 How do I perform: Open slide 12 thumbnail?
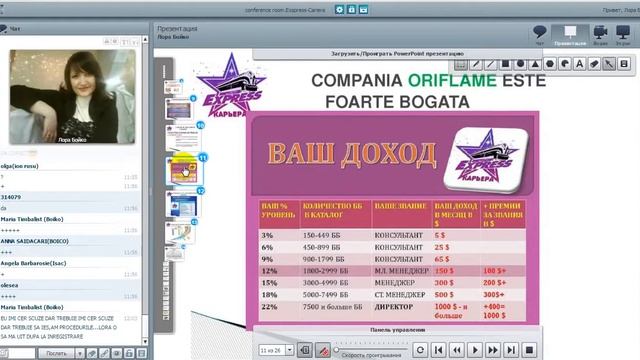(x=183, y=204)
